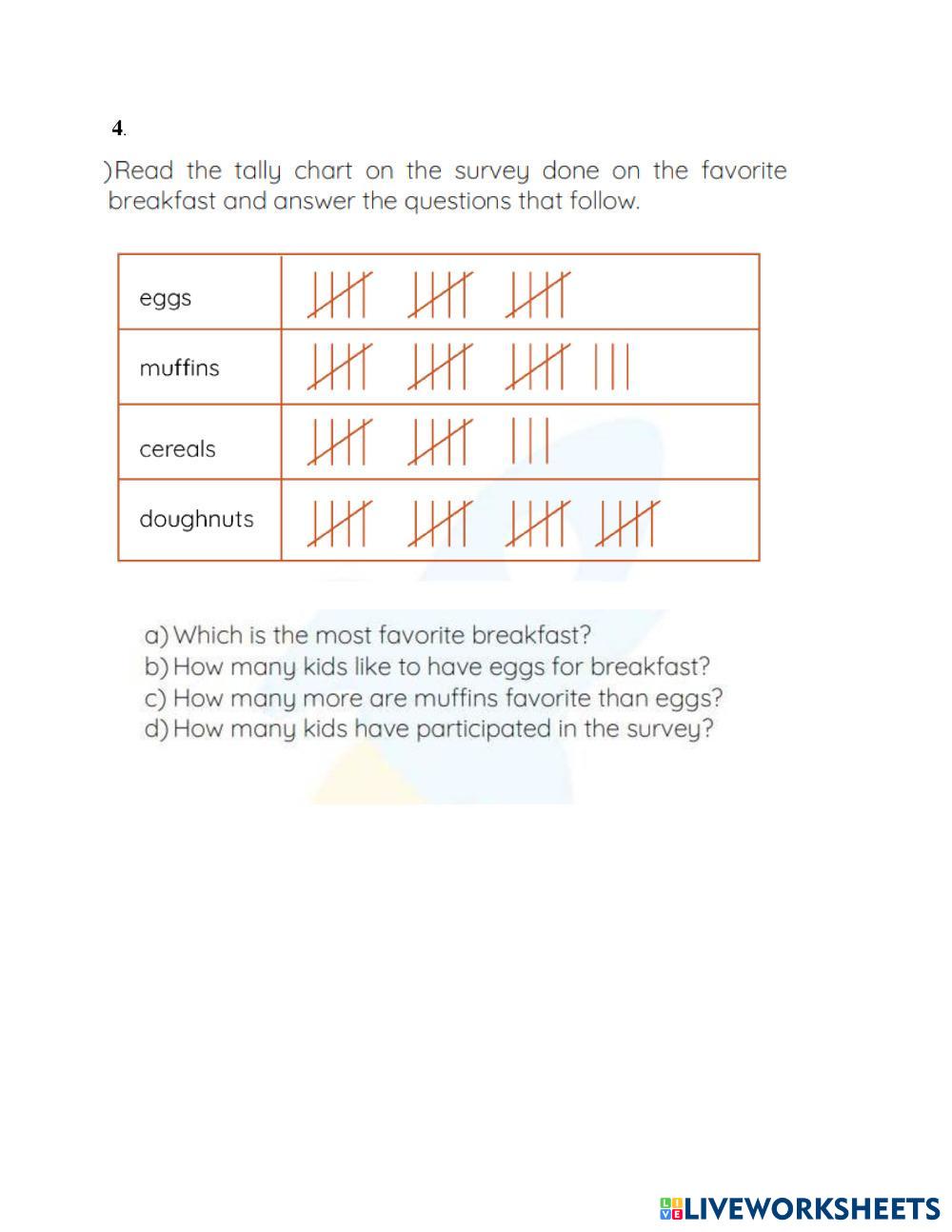Select the 'muffins' row label

point(179,368)
